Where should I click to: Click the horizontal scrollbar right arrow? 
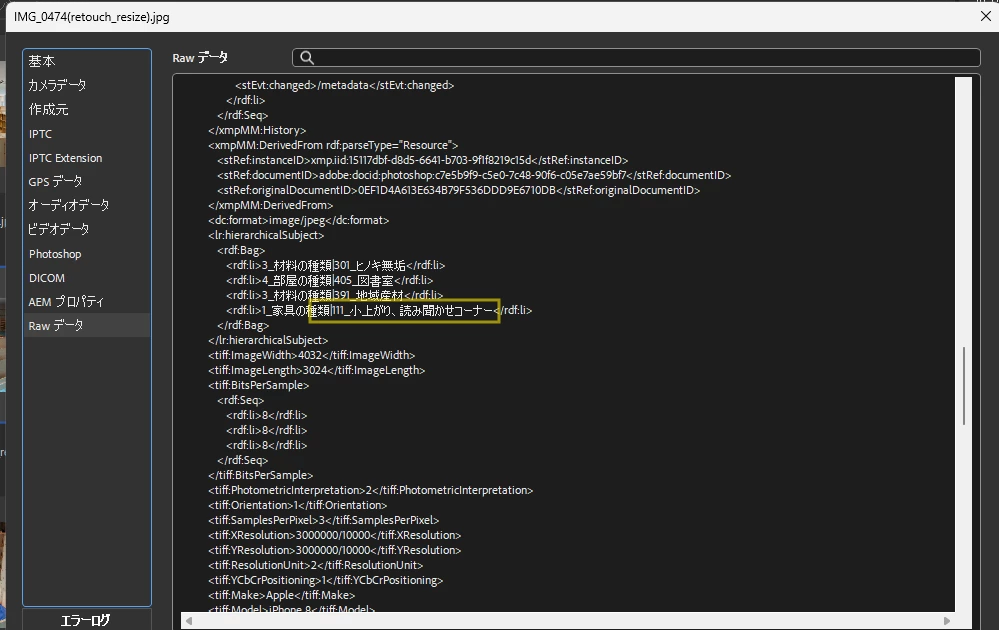[x=947, y=620]
